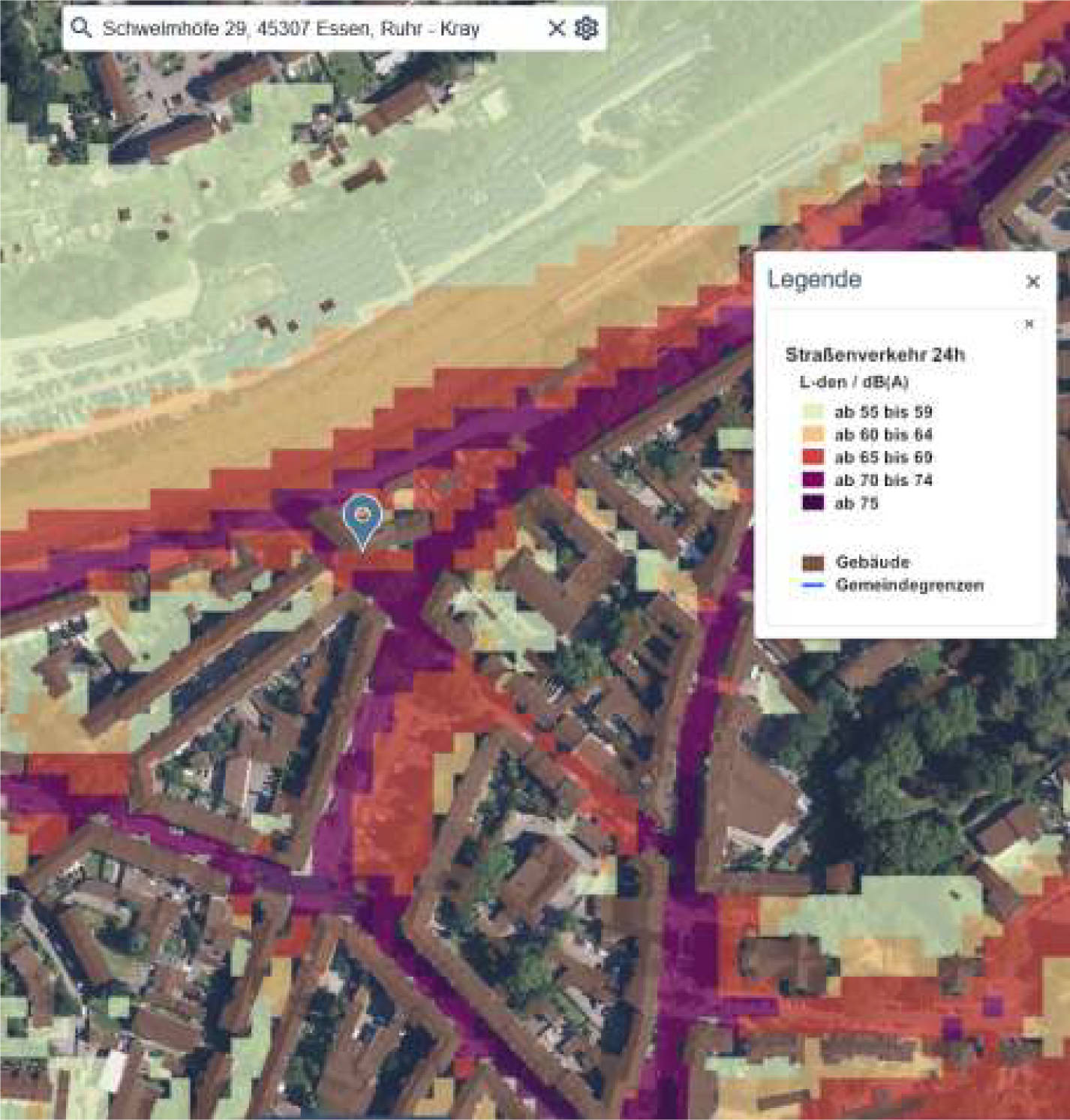Remove the Straßenverkehr 24h legend entry
Viewport: 1070px width, 1120px height.
1029,324
